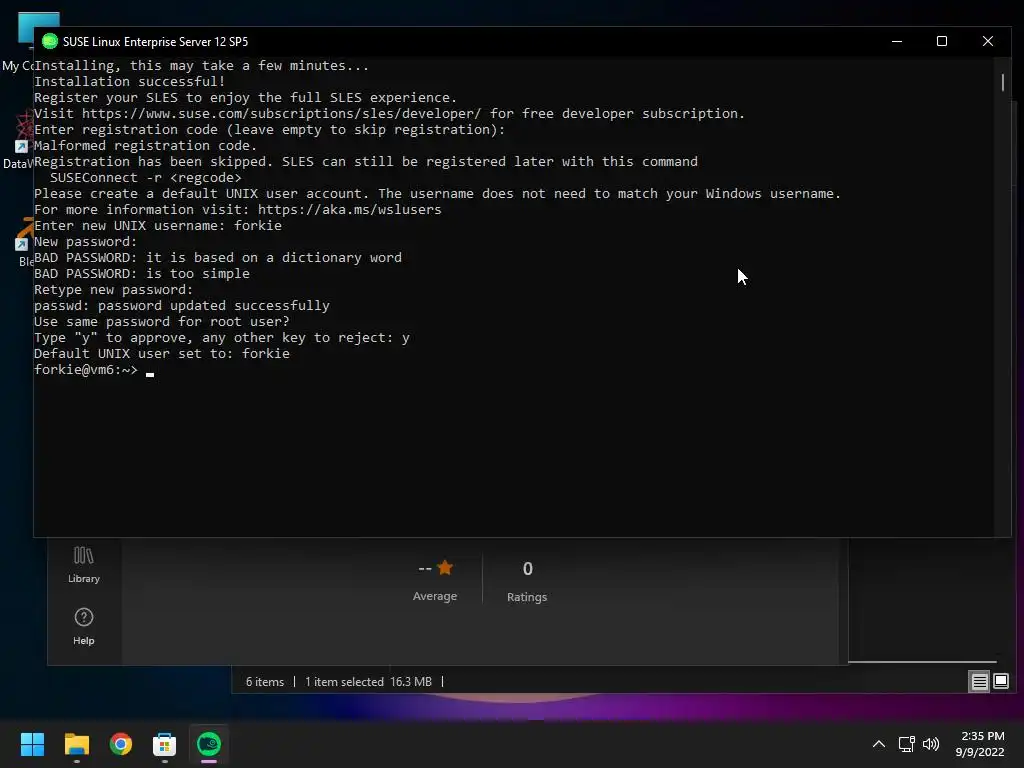
Task: Open the Windows Start menu
Action: pyautogui.click(x=32, y=744)
